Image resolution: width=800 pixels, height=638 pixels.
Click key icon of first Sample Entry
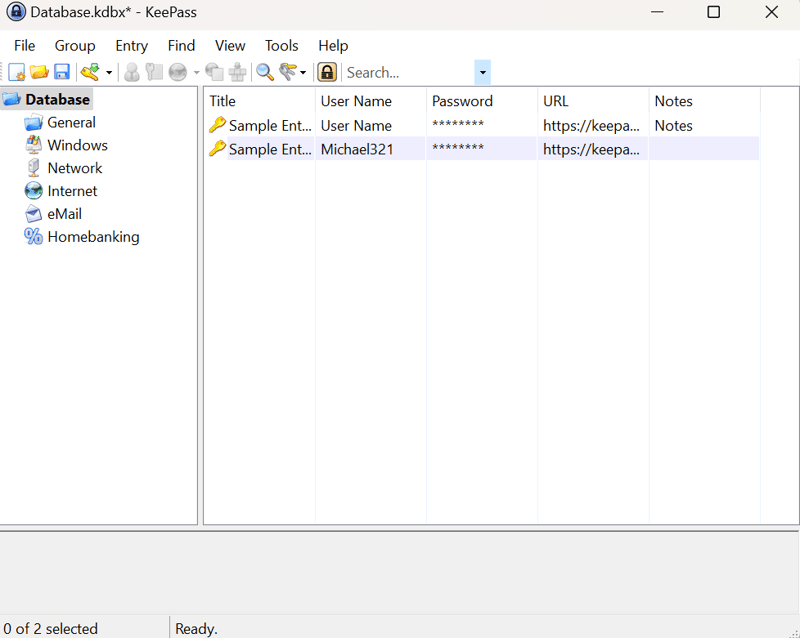[x=217, y=125]
